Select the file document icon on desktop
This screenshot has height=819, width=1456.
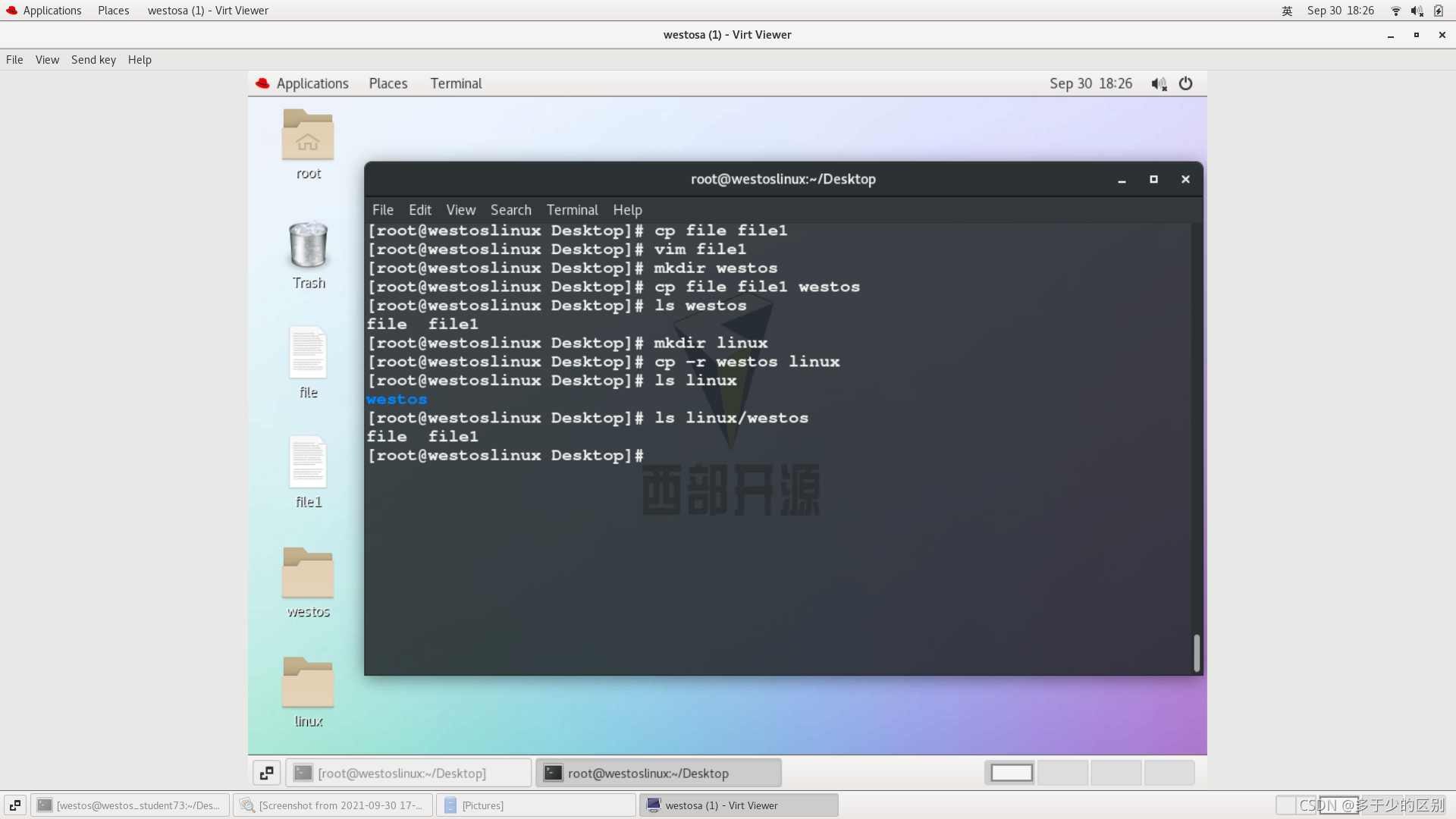(308, 353)
